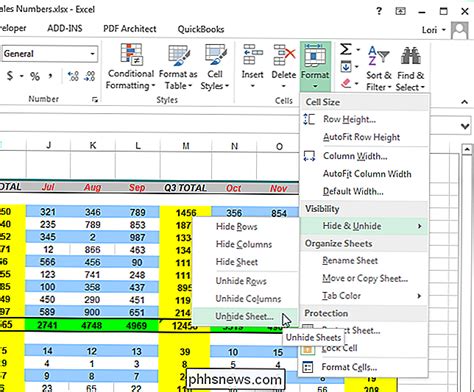Select Hide Rows option

point(237,227)
